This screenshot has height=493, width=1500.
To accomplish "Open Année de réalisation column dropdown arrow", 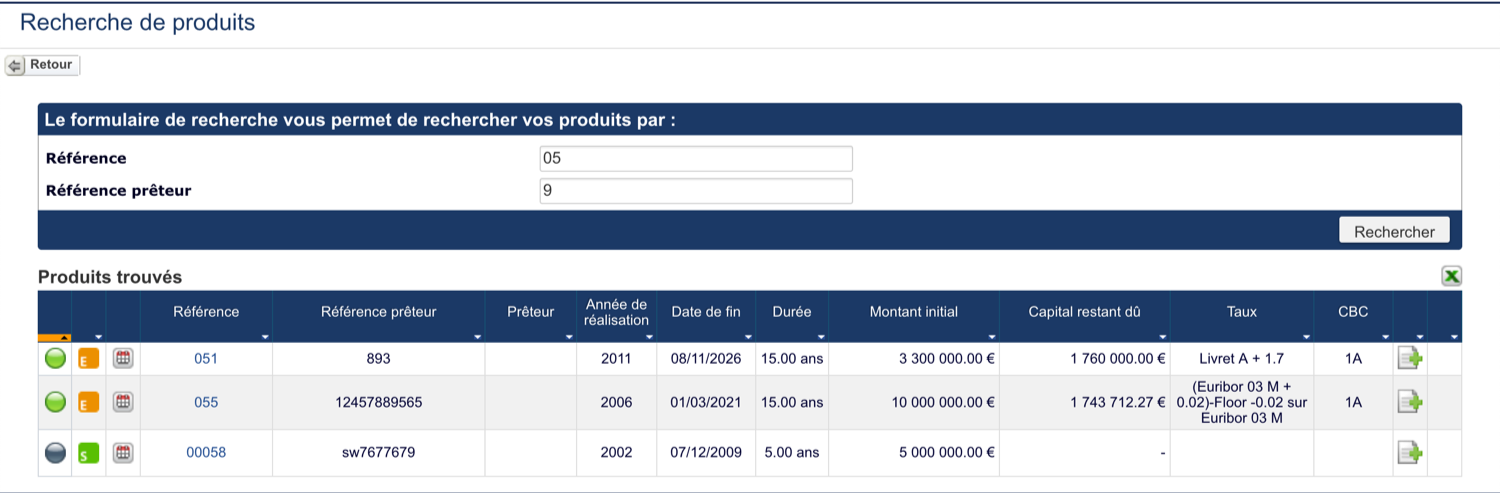I will (x=650, y=337).
